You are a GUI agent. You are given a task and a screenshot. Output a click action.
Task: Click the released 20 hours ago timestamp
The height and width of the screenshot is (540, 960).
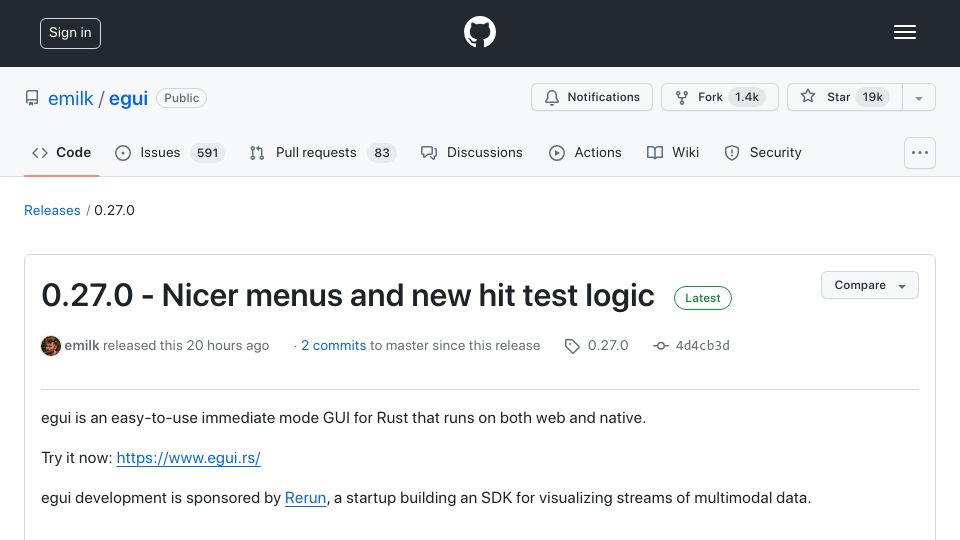[x=228, y=345]
